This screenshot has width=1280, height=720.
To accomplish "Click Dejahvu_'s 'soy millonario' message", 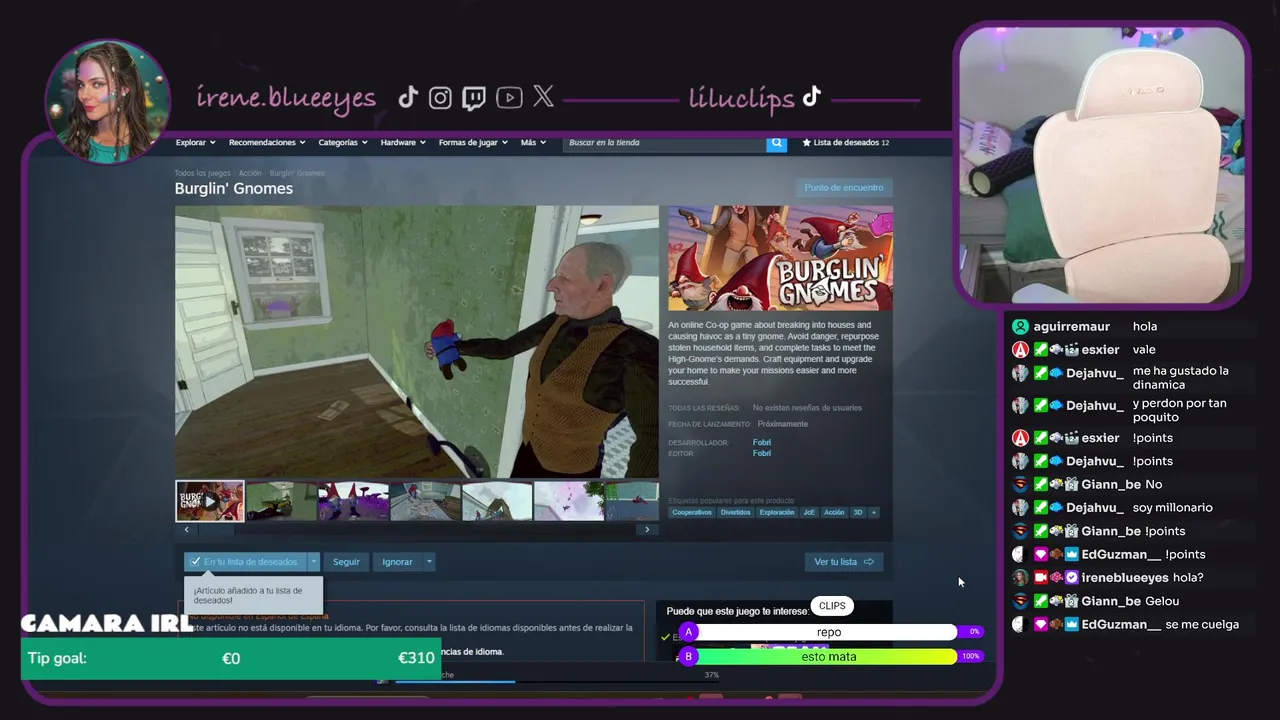I will [1172, 508].
